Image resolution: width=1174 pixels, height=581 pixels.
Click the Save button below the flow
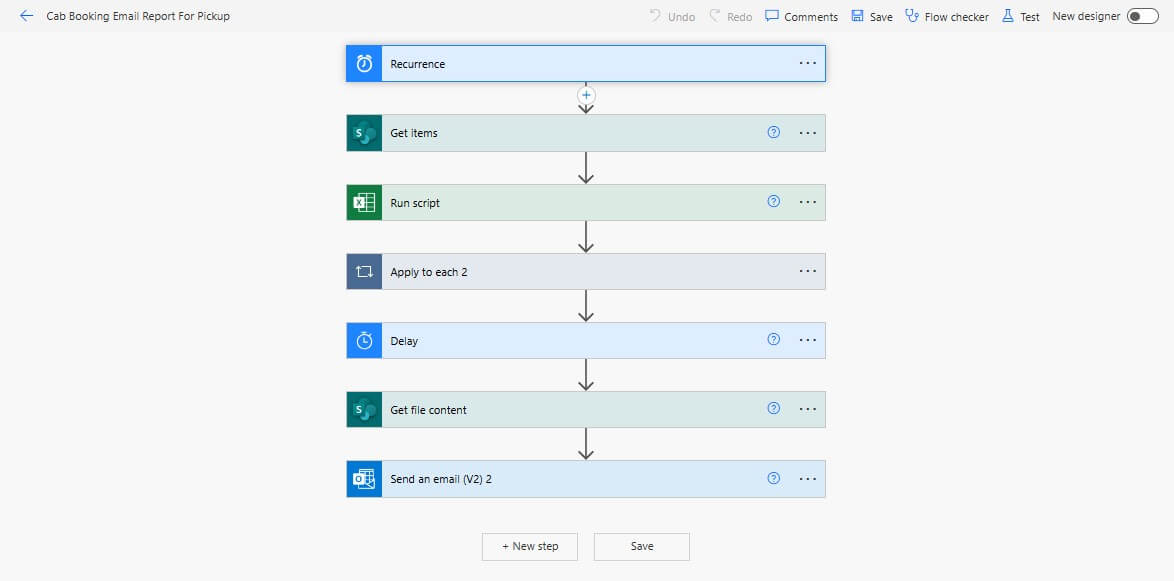(x=641, y=546)
